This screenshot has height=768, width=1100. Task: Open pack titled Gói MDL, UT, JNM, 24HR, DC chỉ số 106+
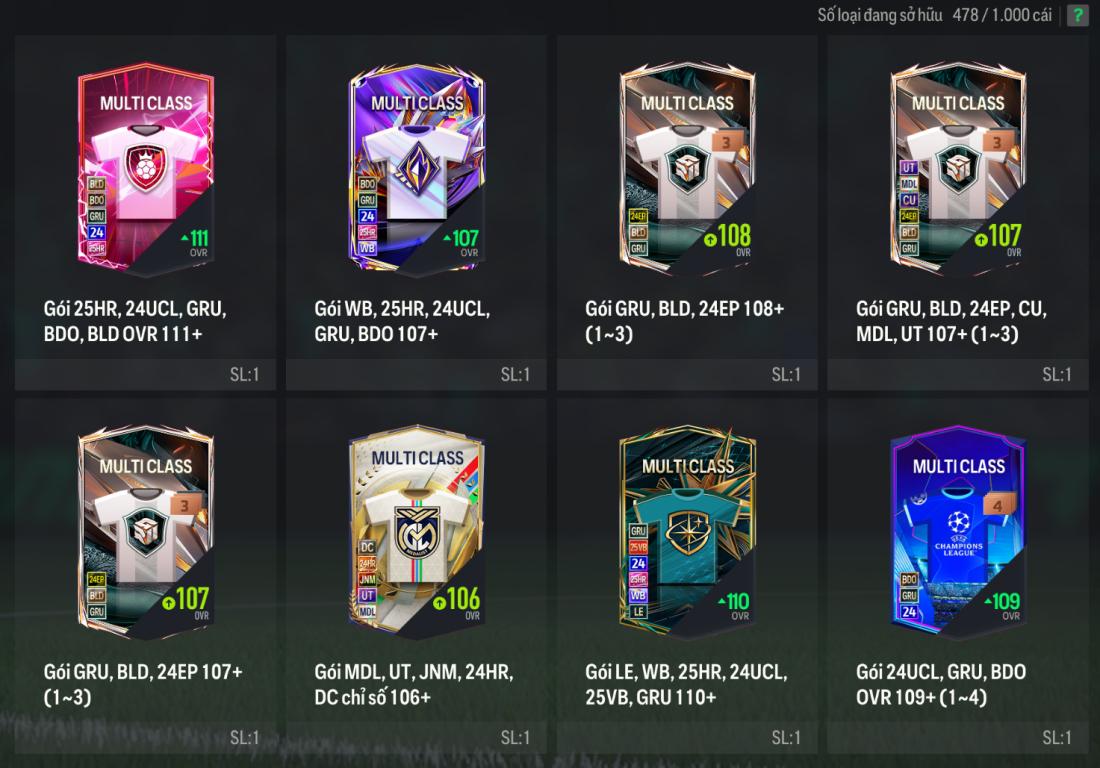click(x=414, y=685)
